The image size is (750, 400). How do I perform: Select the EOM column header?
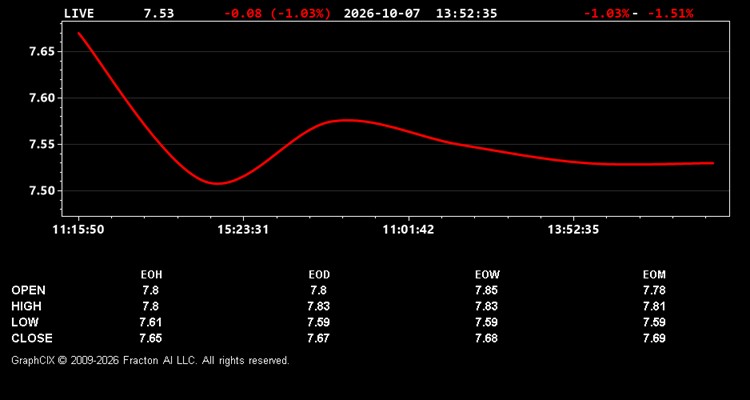[x=654, y=275]
